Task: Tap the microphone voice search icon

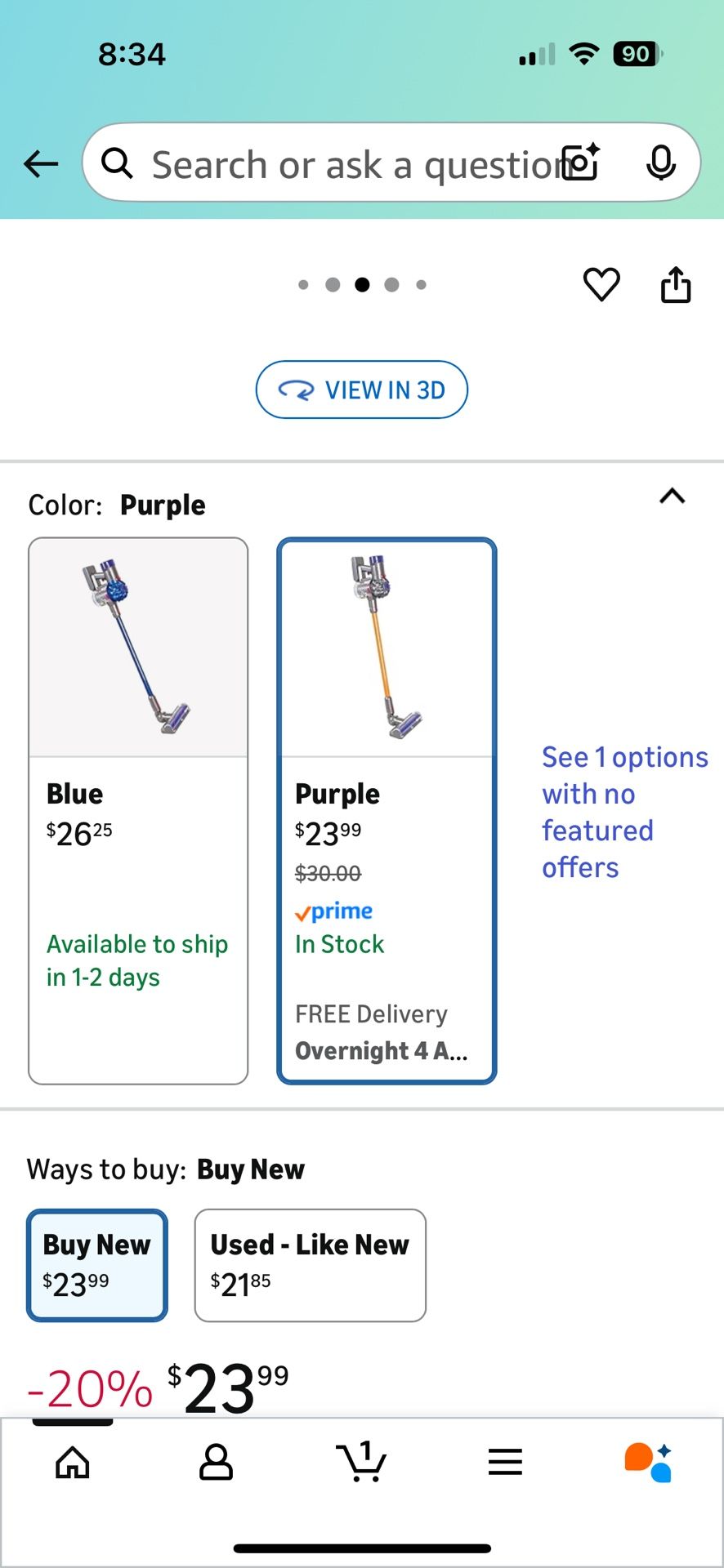Action: click(x=661, y=163)
